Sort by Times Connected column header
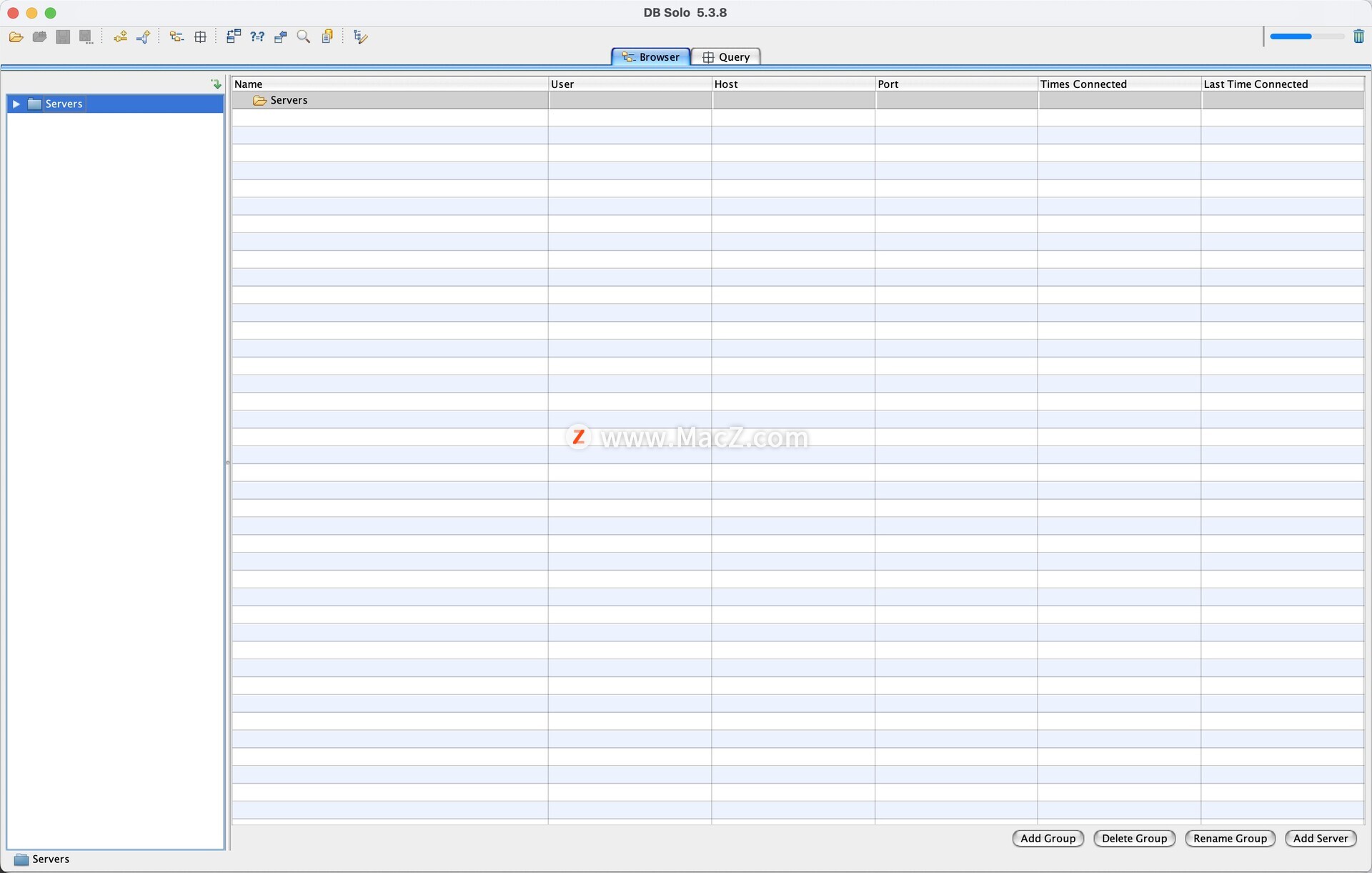The image size is (1372, 873). [1119, 84]
